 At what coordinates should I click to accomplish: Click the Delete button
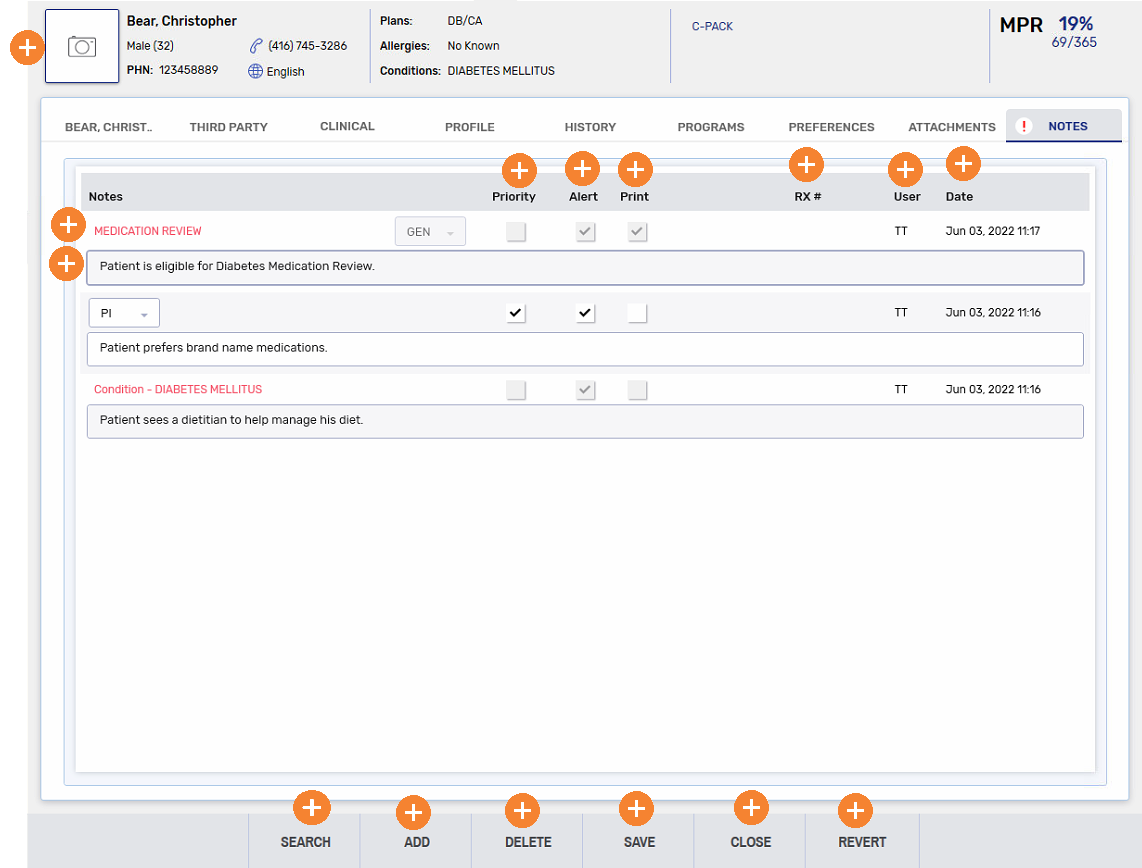(528, 842)
